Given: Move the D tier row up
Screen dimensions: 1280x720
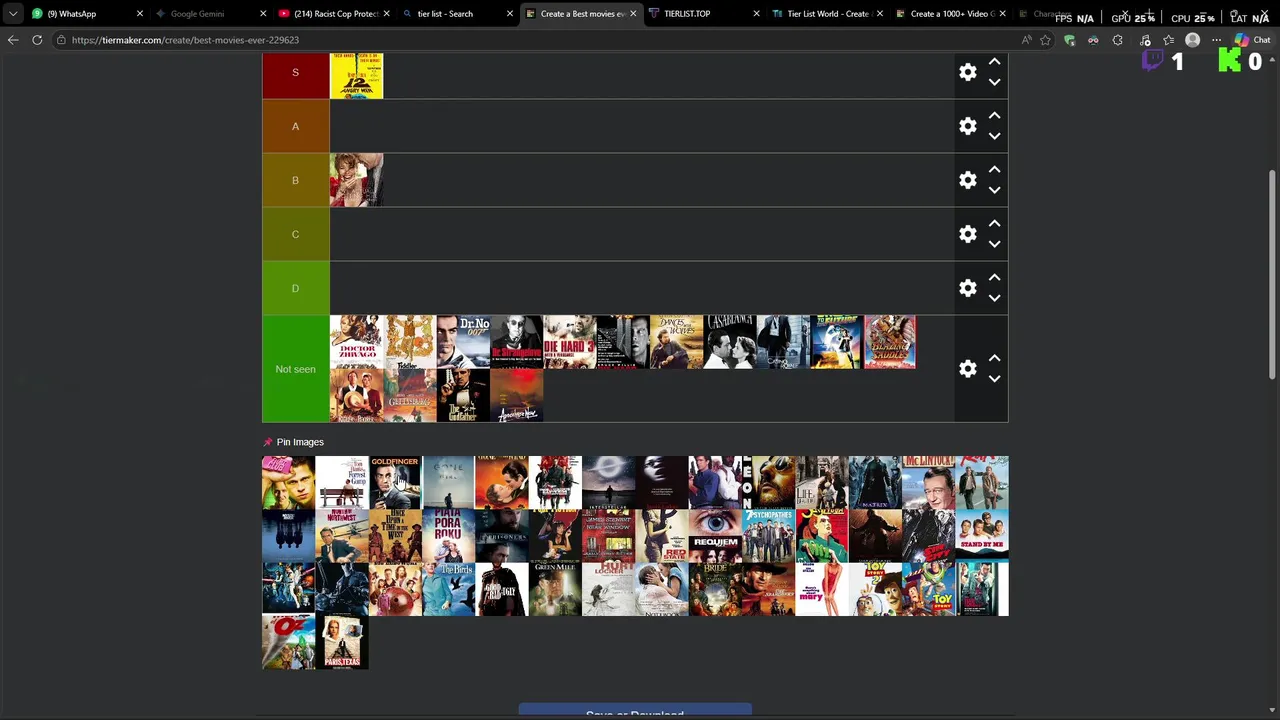Looking at the screenshot, I should 994,278.
